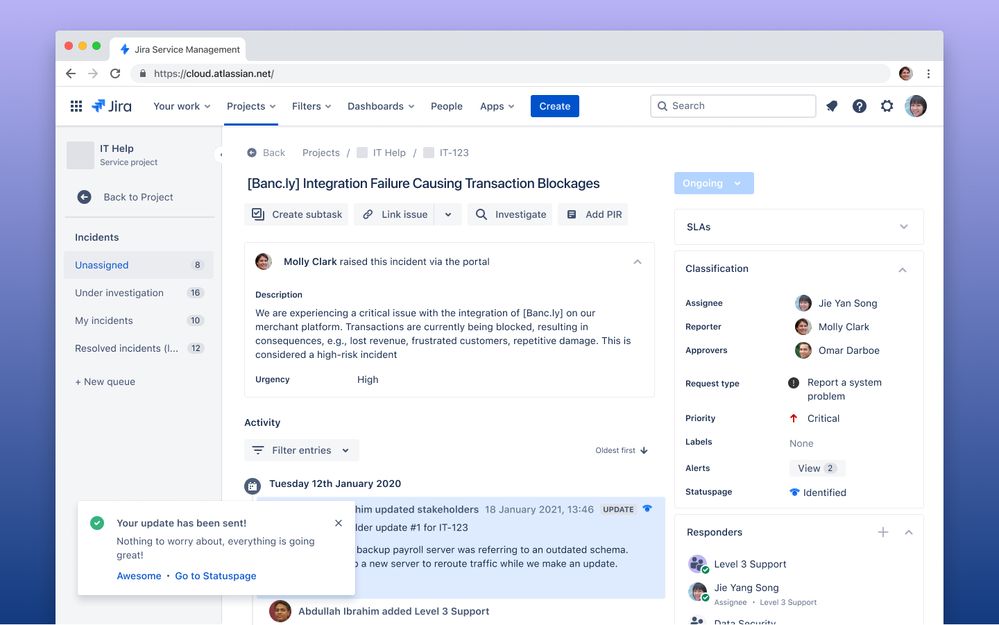Click the Link issue button
The width and height of the screenshot is (999, 625).
coord(395,215)
